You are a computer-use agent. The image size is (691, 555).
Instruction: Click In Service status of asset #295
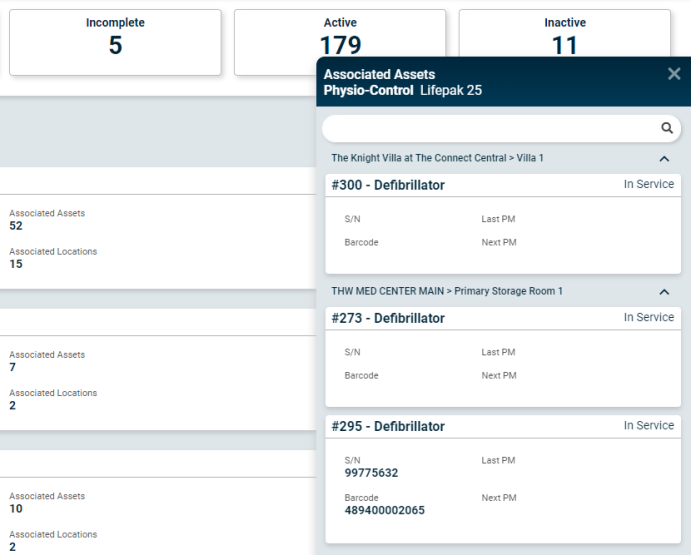pos(649,425)
